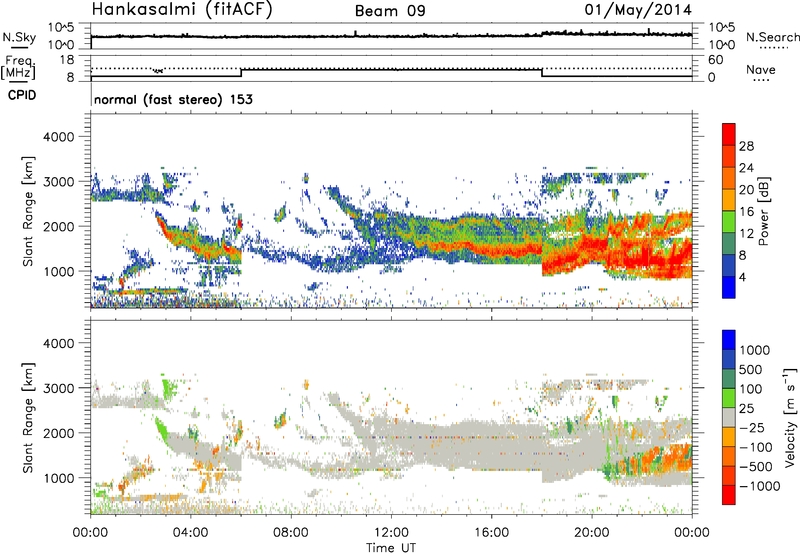Image resolution: width=800 pixels, height=554 pixels.
Task: Click the velocity panel Slant Range label
Action: coord(28,417)
